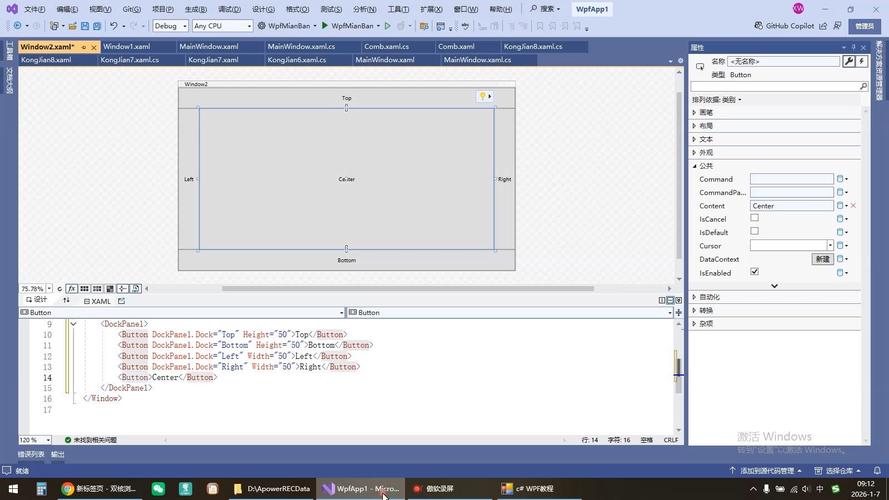Click the show snap grid icon
The width and height of the screenshot is (889, 500).
point(84,289)
